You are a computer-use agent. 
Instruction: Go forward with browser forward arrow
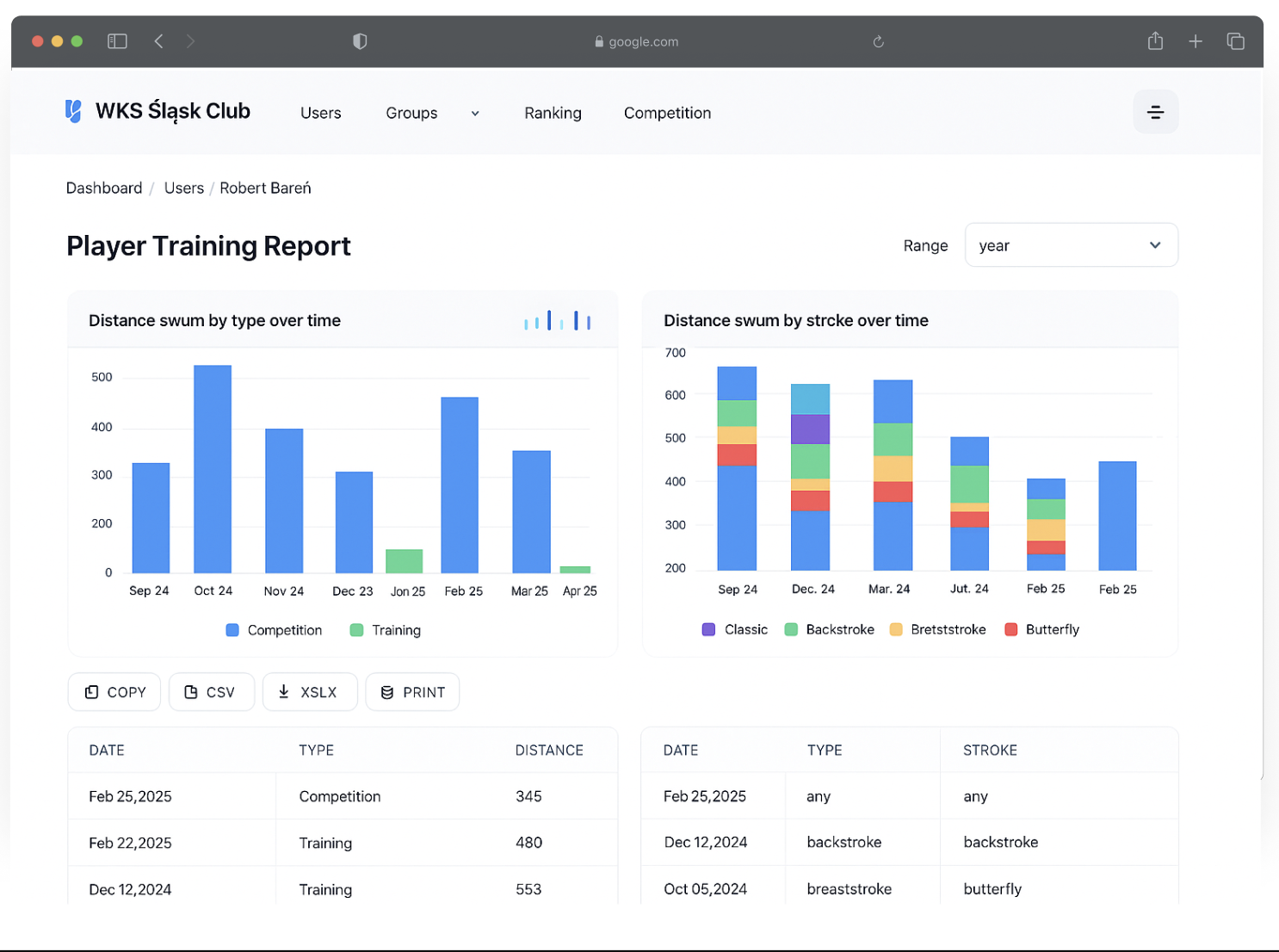click(190, 41)
